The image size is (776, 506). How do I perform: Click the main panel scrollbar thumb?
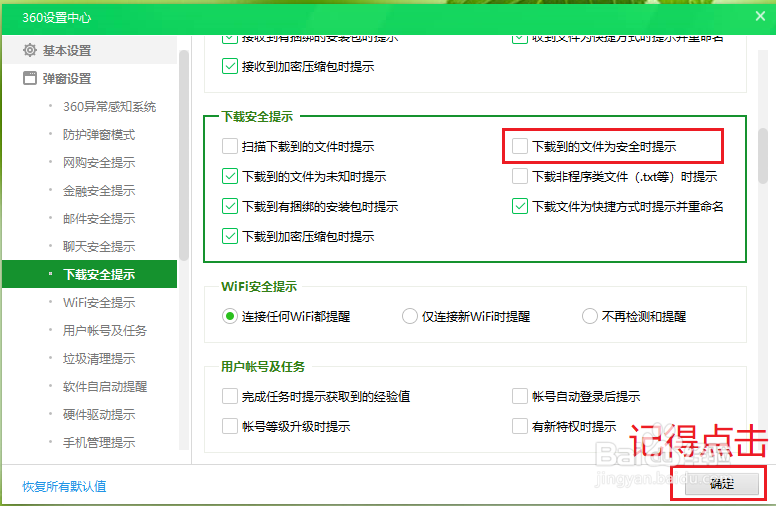(x=763, y=155)
